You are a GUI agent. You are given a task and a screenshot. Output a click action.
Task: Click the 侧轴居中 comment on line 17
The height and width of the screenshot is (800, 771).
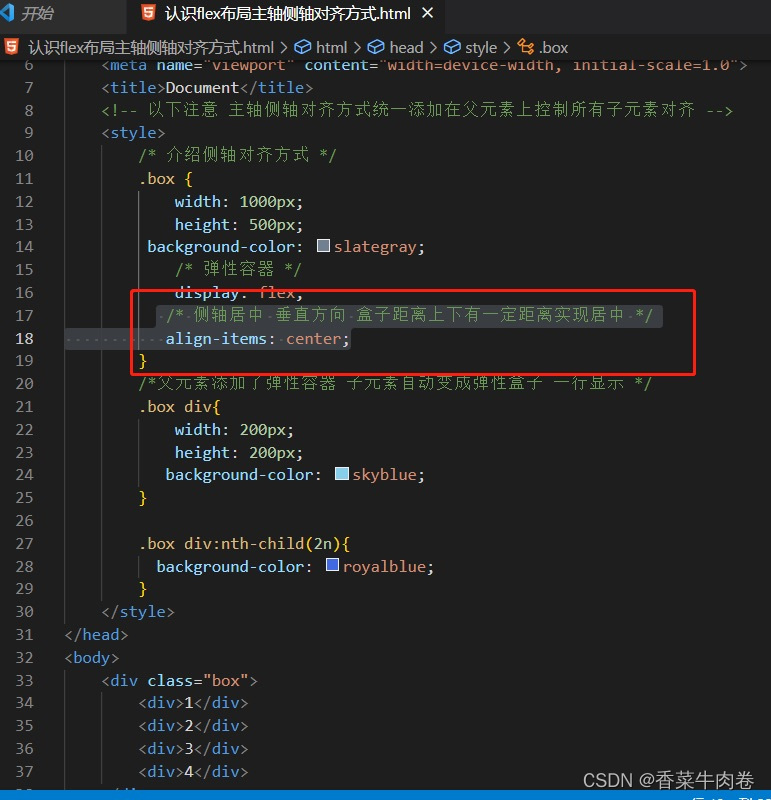pos(409,315)
